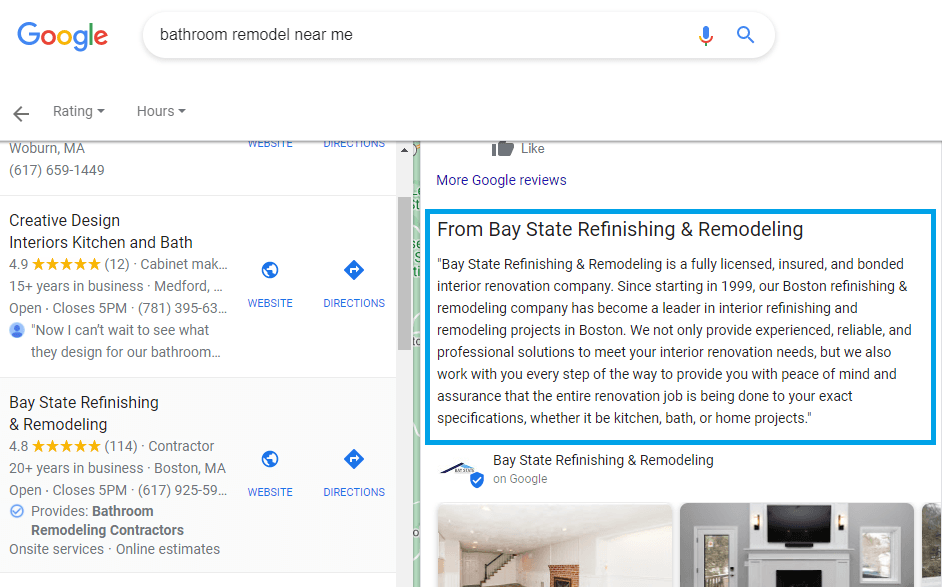The width and height of the screenshot is (942, 587).
Task: Open the Hours filter dropdown
Action: click(x=161, y=111)
